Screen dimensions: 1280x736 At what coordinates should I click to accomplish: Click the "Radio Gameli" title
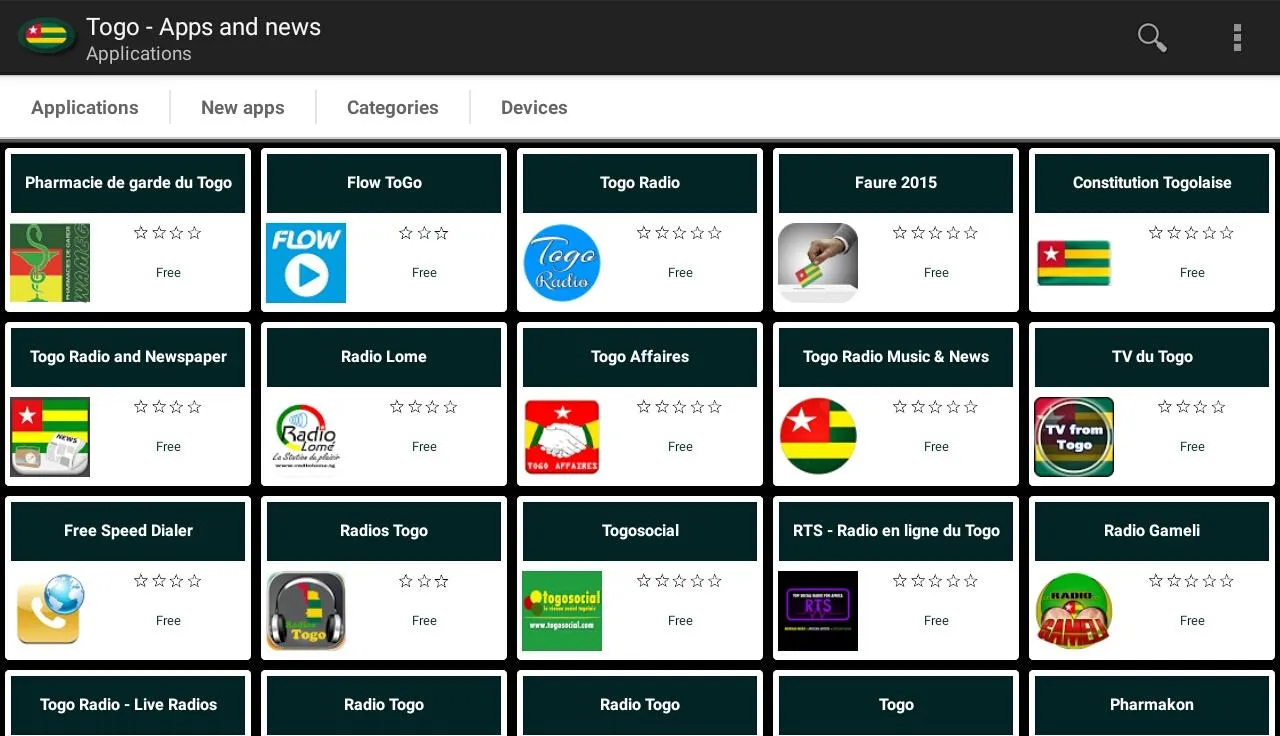tap(1152, 531)
